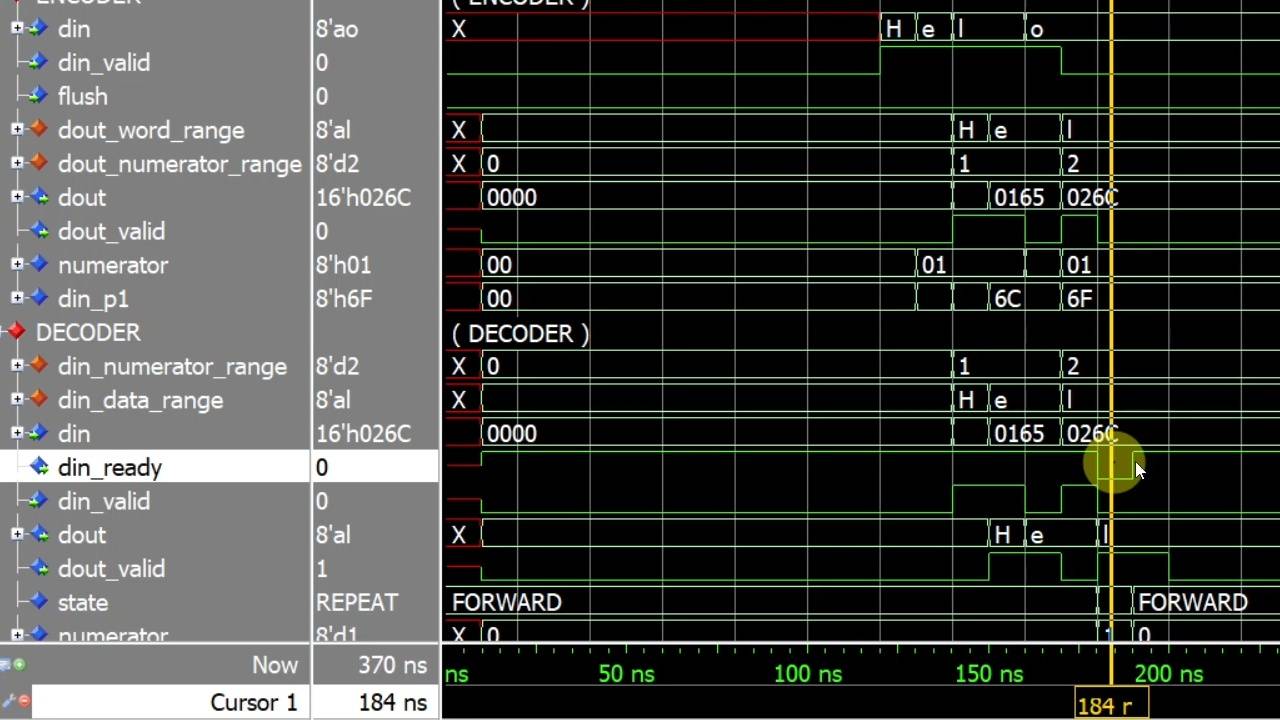The height and width of the screenshot is (720, 1280).
Task: Expand the decoder din_numerator_range signal
Action: [x=17, y=365]
